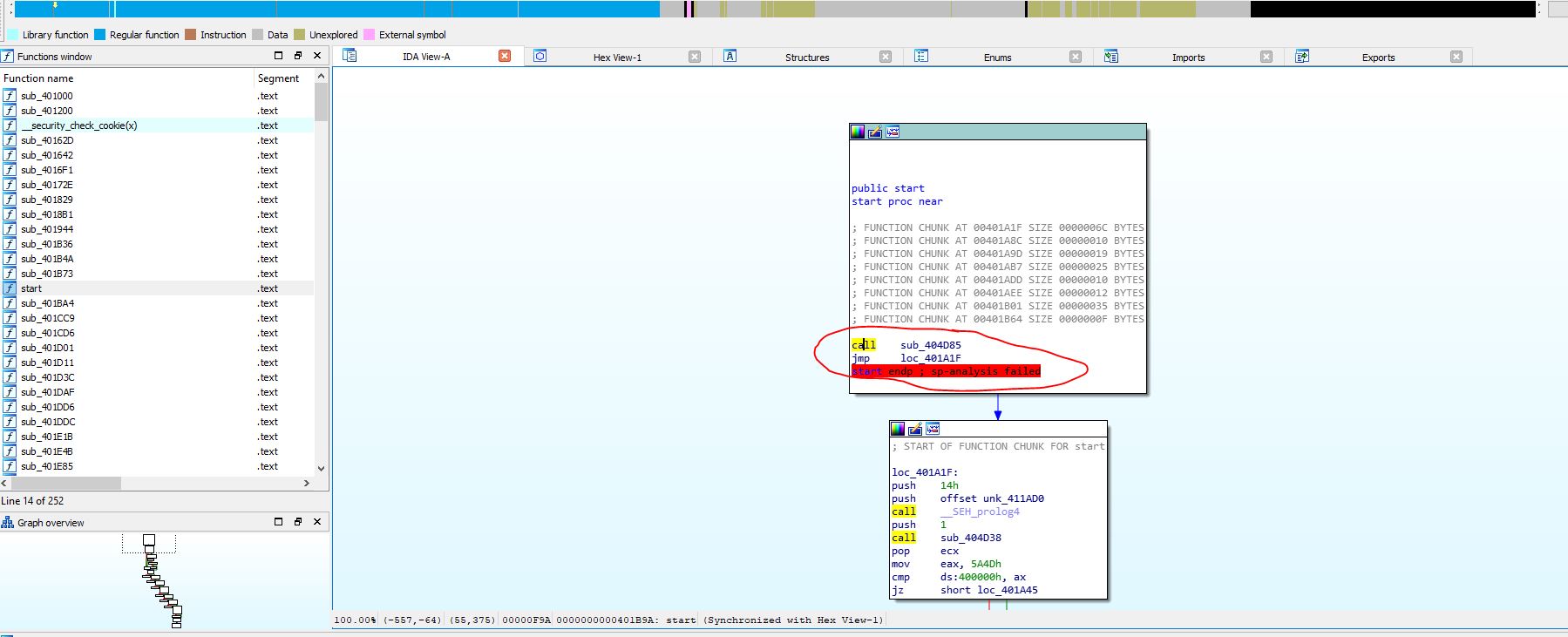This screenshot has width=1568, height=637.
Task: Close the Imports tab
Action: pos(1266,57)
